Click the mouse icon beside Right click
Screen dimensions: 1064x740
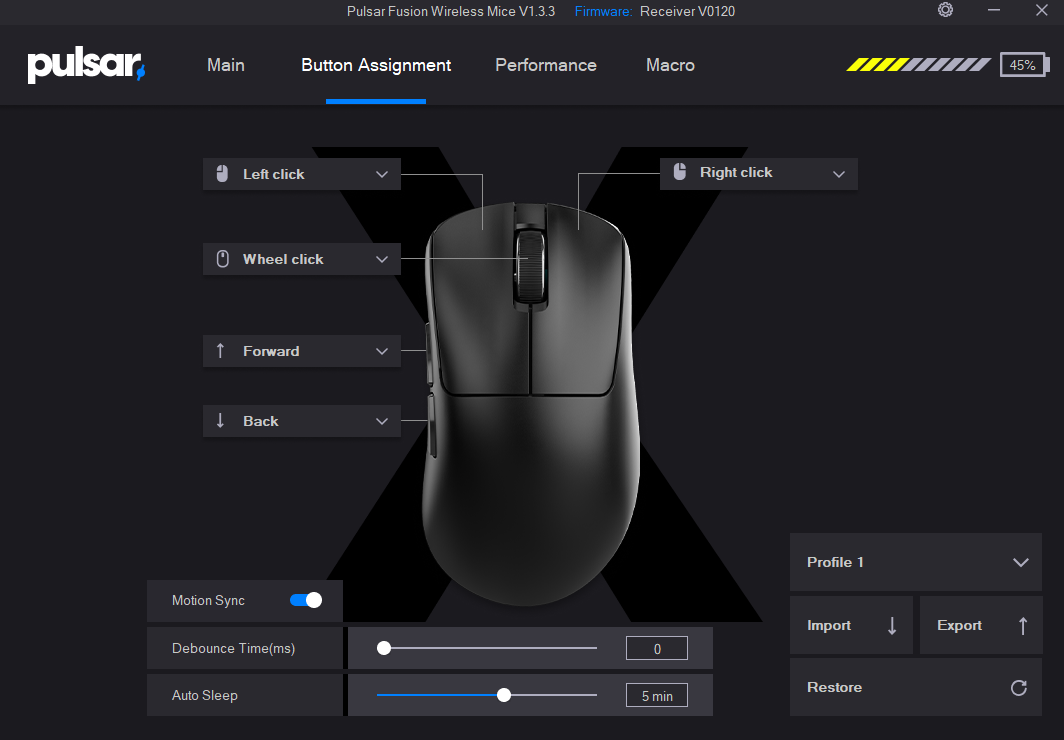point(679,172)
